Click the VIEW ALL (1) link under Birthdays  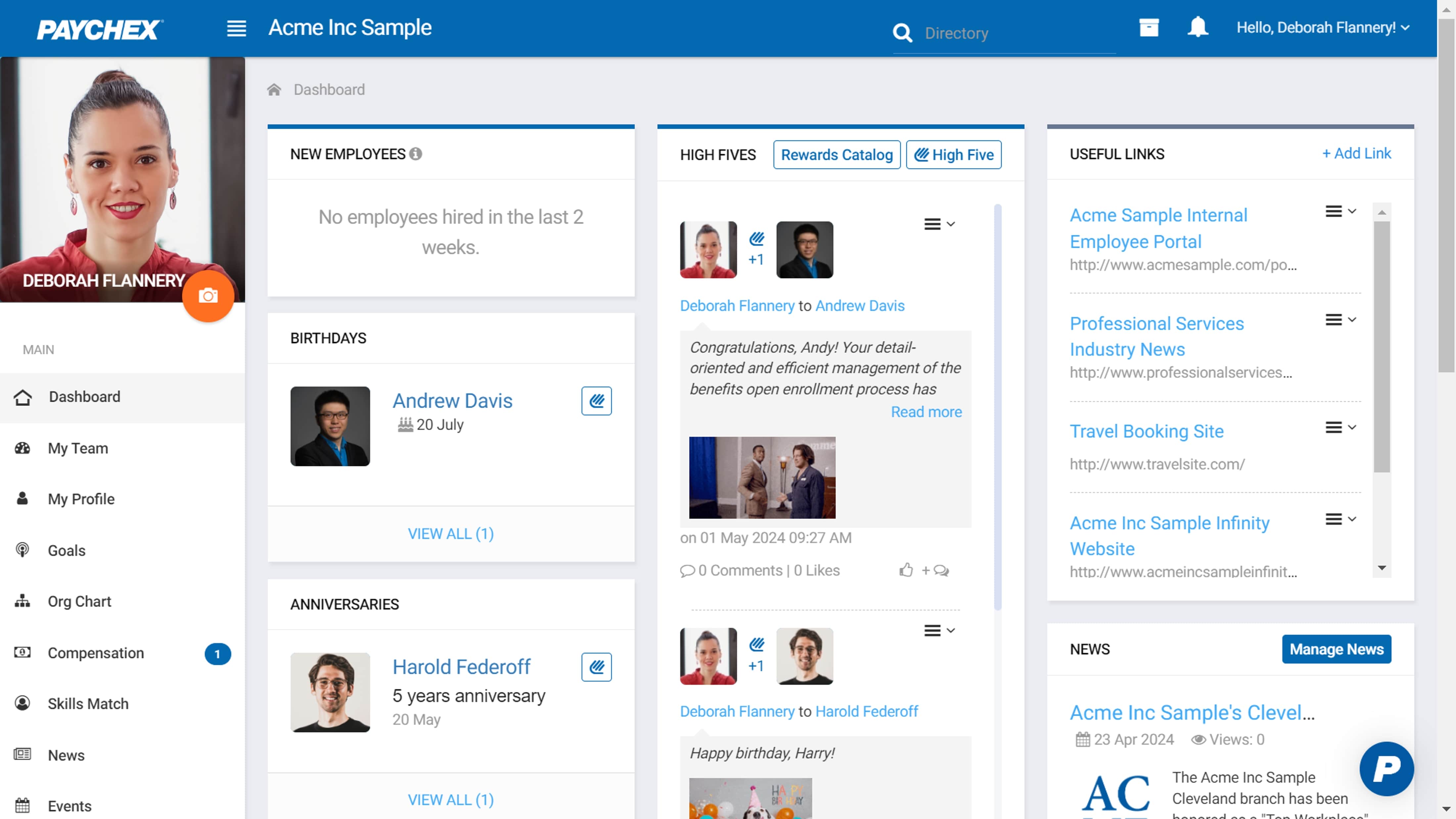coord(451,533)
